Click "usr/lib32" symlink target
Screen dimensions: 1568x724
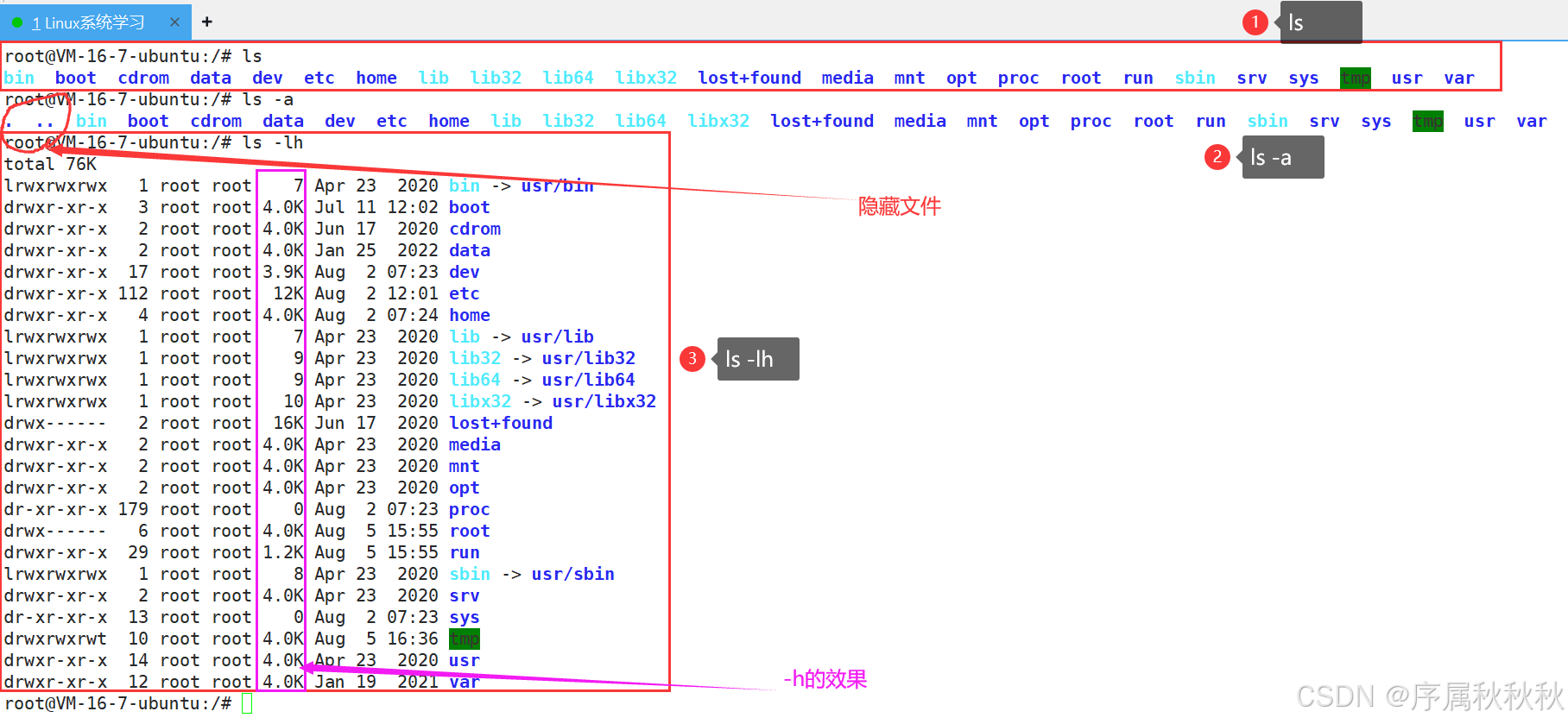(x=588, y=358)
